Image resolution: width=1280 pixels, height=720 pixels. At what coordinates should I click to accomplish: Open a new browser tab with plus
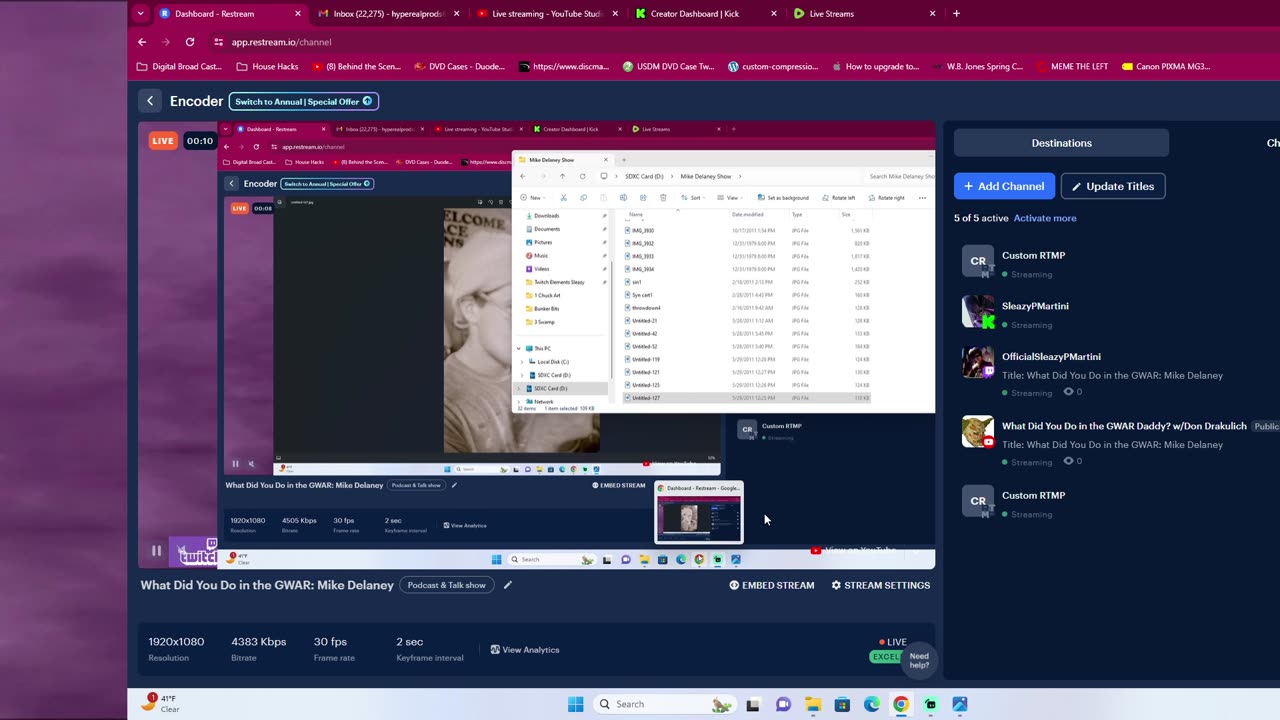pyautogui.click(x=956, y=14)
